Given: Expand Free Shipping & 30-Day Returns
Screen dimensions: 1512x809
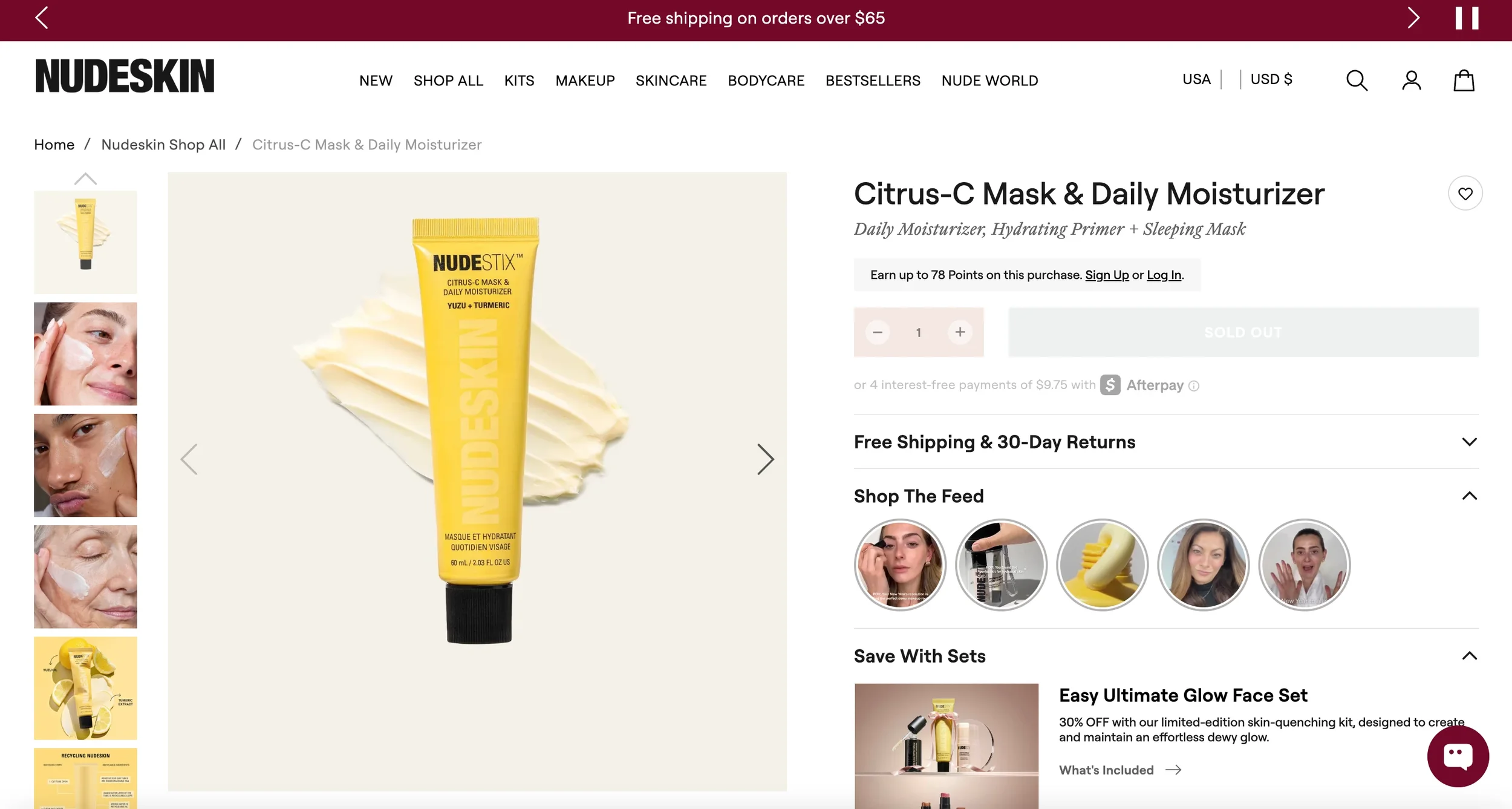Looking at the screenshot, I should (1166, 442).
